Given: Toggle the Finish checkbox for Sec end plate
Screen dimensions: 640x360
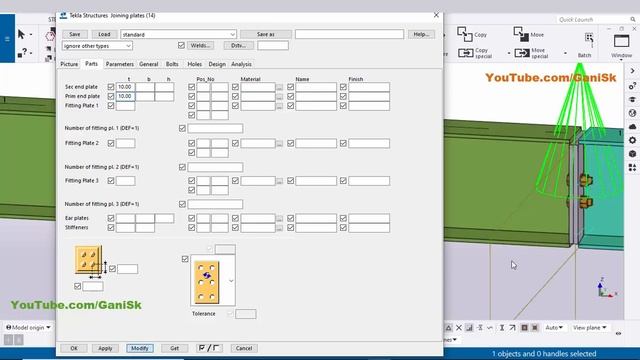Looking at the screenshot, I should [x=343, y=87].
